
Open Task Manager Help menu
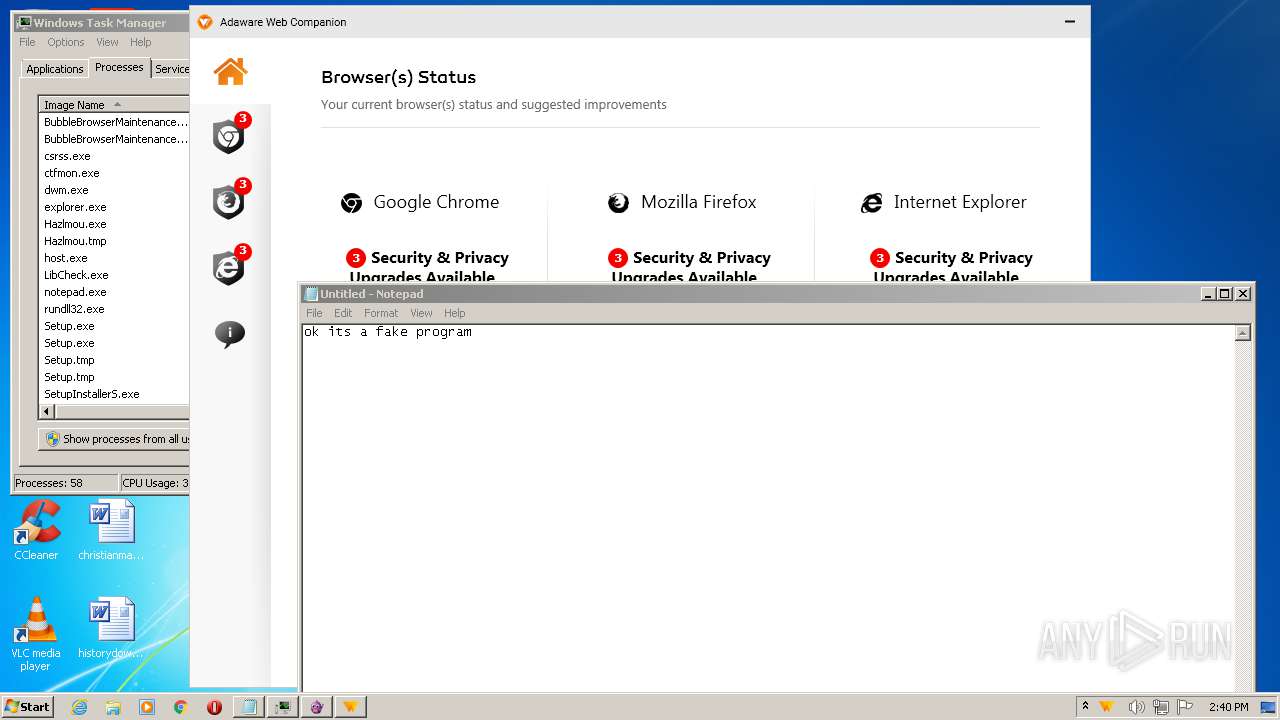(x=141, y=42)
